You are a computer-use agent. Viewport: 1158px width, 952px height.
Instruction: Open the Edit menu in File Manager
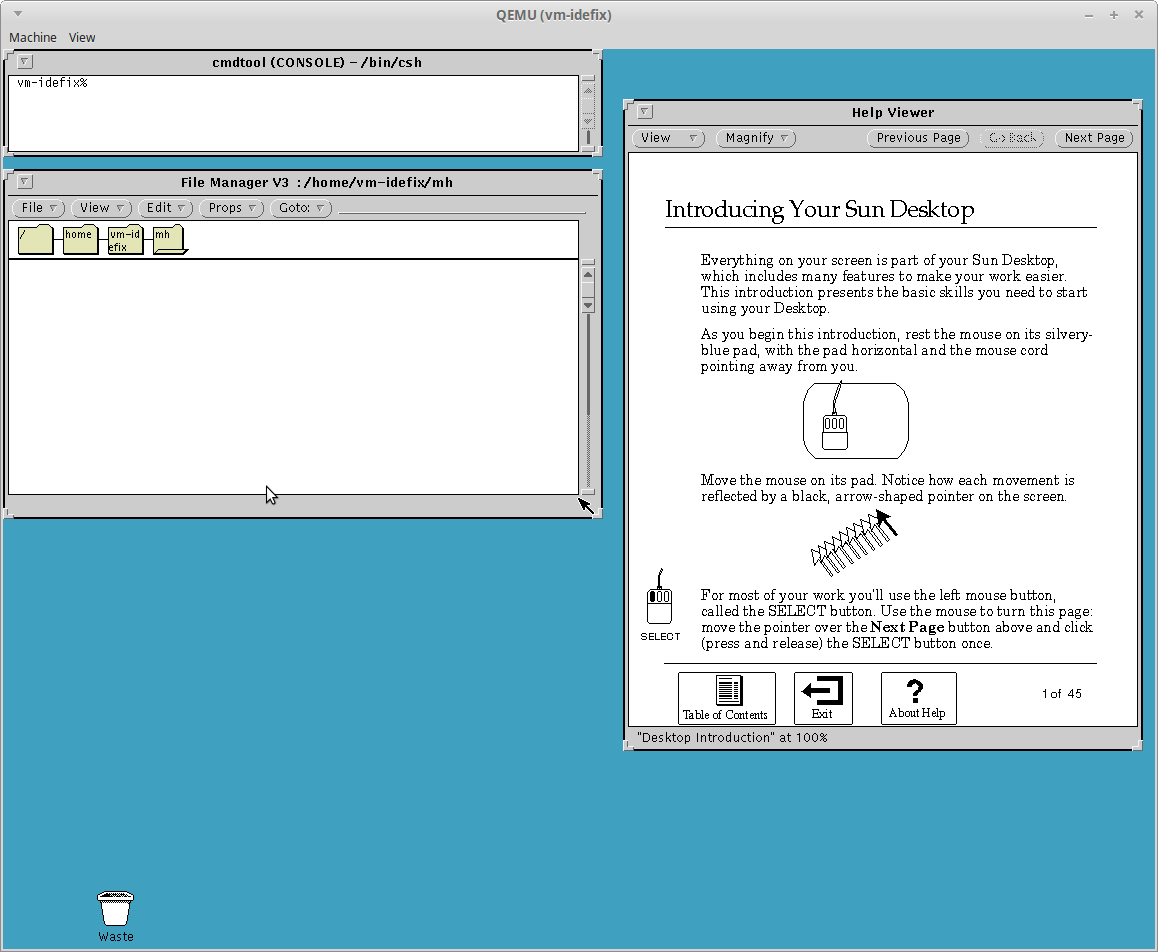tap(165, 208)
